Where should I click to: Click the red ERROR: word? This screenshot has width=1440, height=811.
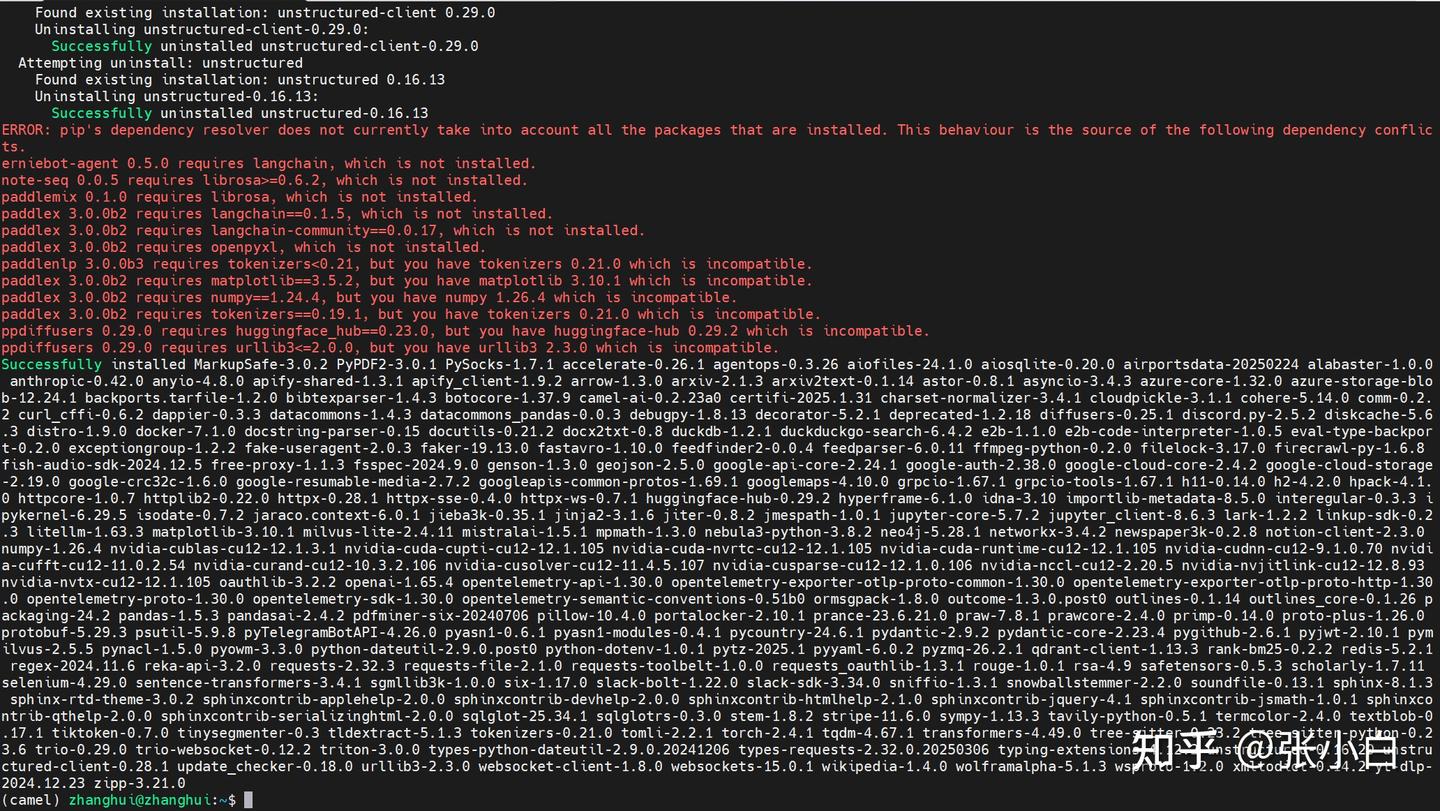(x=26, y=130)
